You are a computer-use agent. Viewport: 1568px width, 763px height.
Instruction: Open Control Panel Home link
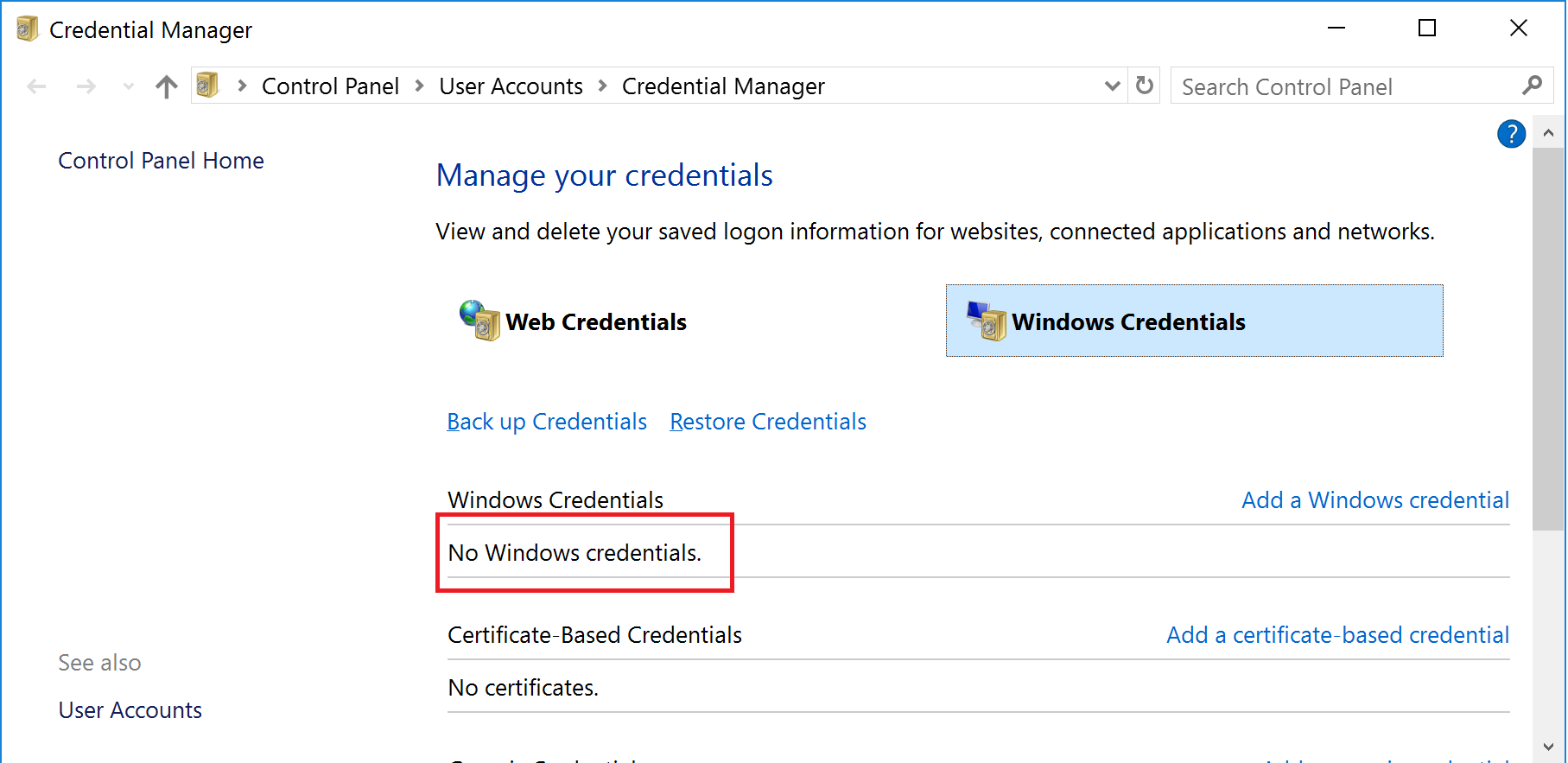pos(161,161)
